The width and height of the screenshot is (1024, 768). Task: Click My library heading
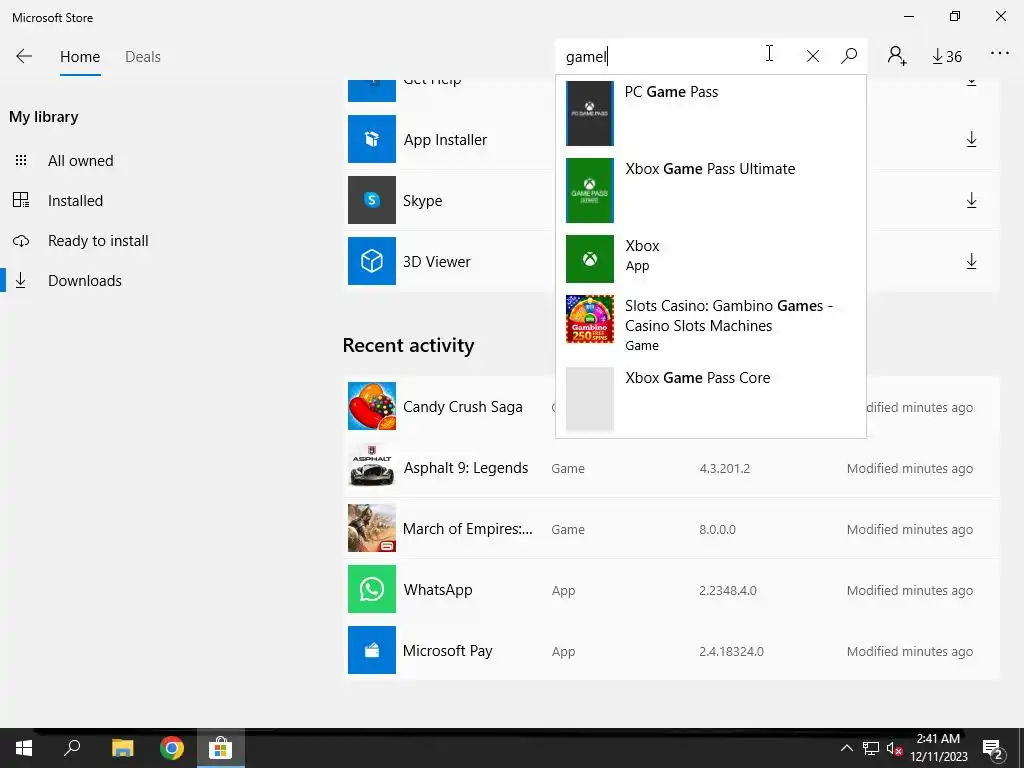tap(44, 117)
